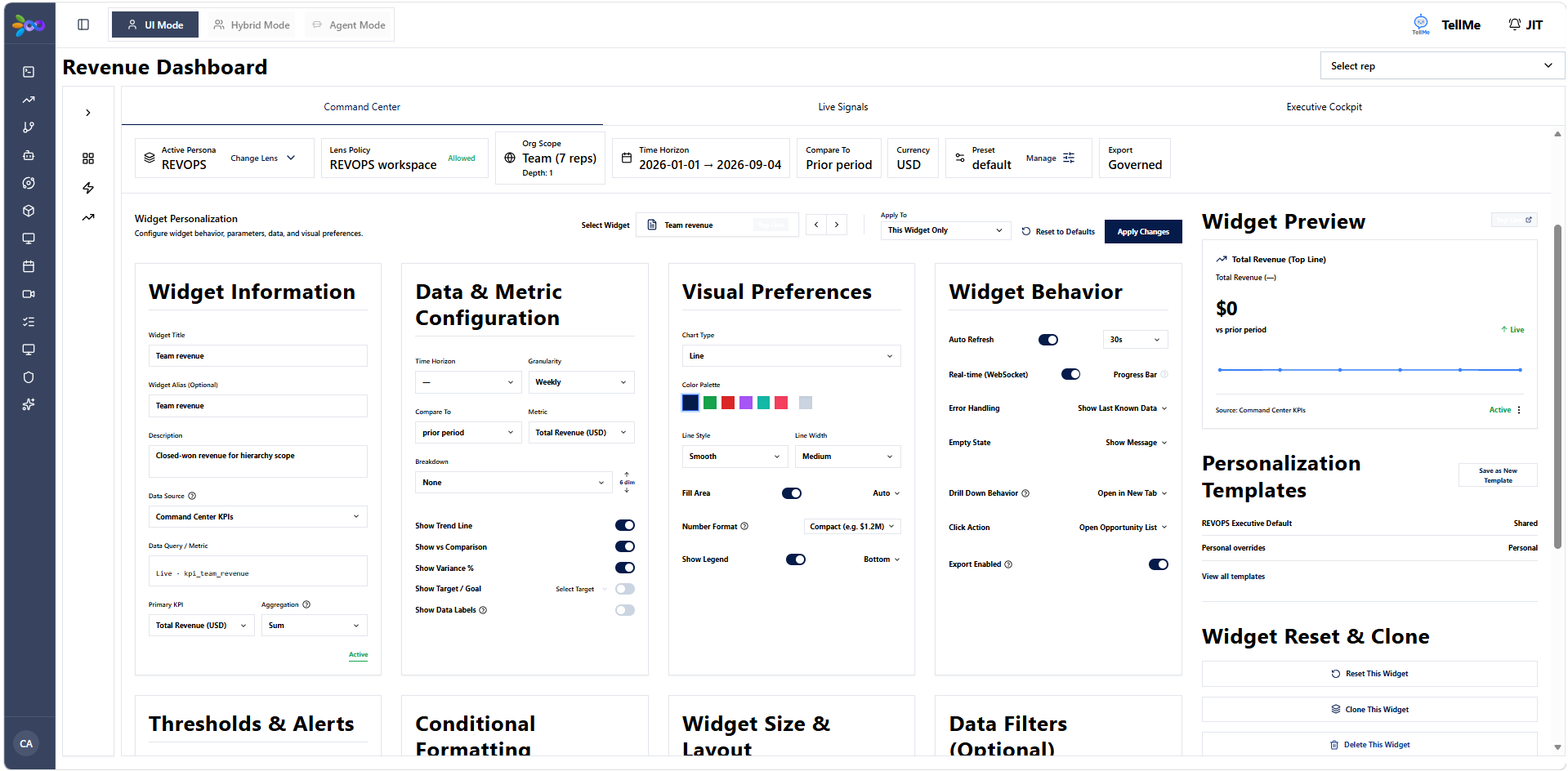Switch to Live Signals tab

coord(843,107)
